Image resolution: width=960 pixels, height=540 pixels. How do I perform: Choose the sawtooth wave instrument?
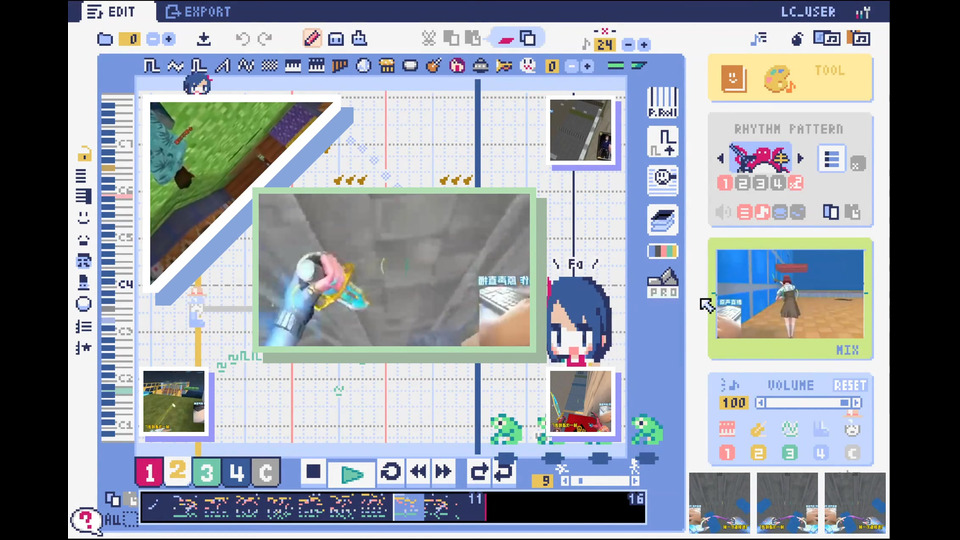[222, 66]
